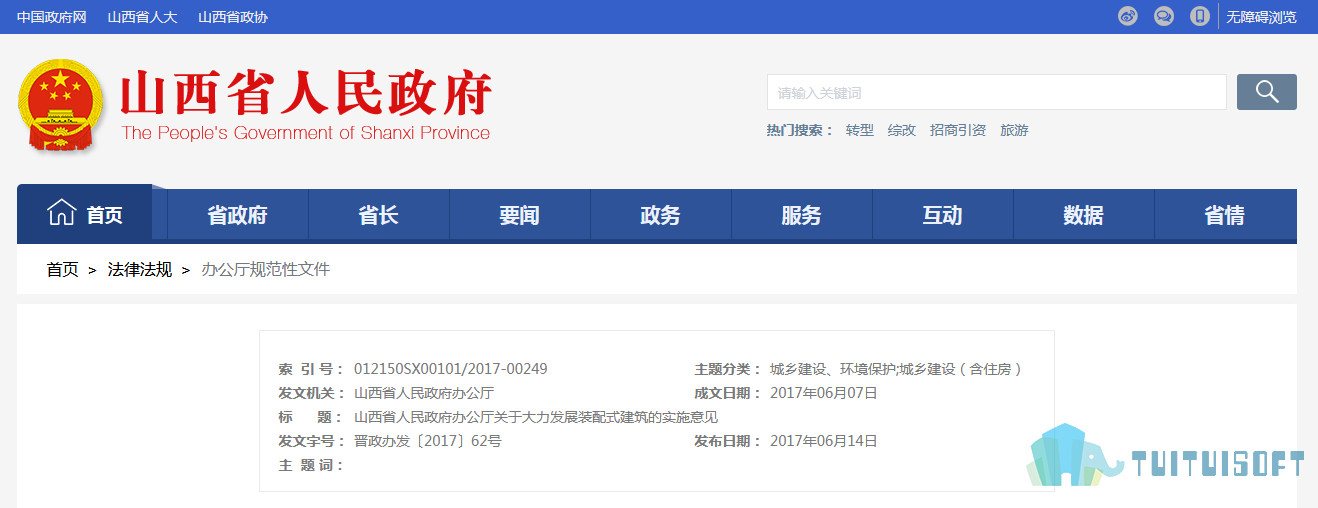The width and height of the screenshot is (1318, 508).
Task: Open the 山西省政协 link
Action: point(233,17)
